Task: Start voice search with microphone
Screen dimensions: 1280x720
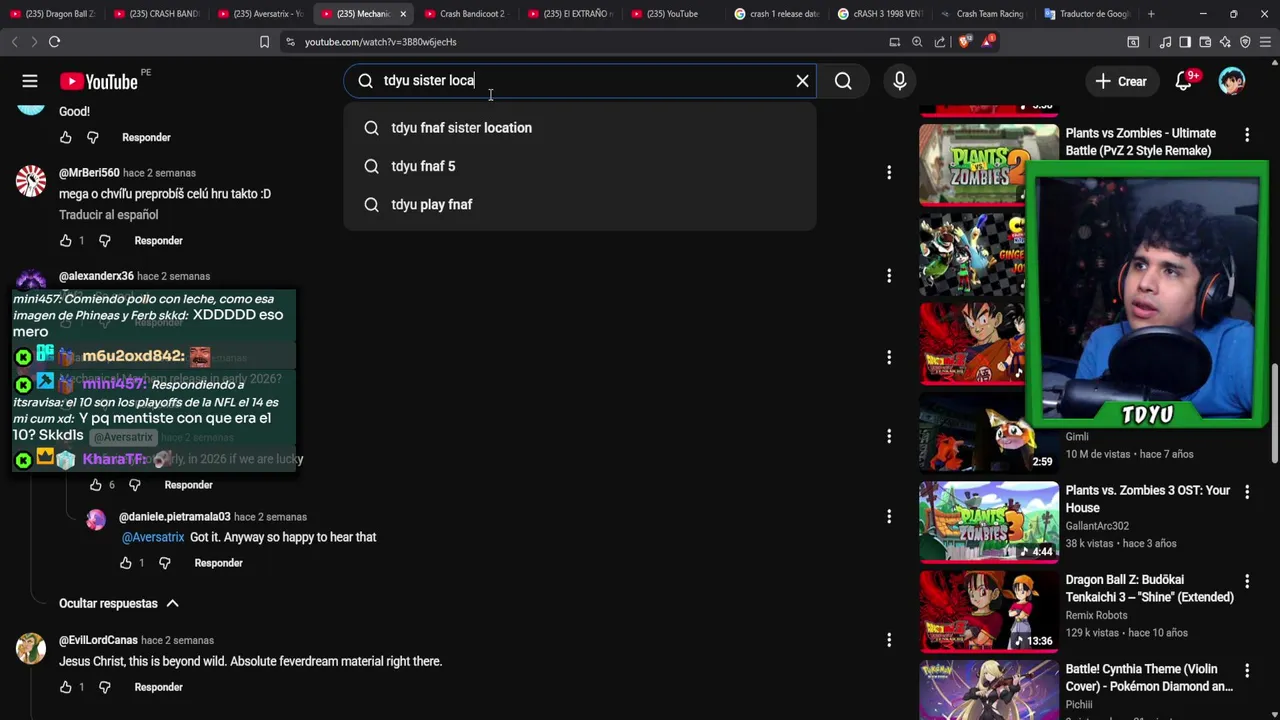Action: (x=900, y=81)
